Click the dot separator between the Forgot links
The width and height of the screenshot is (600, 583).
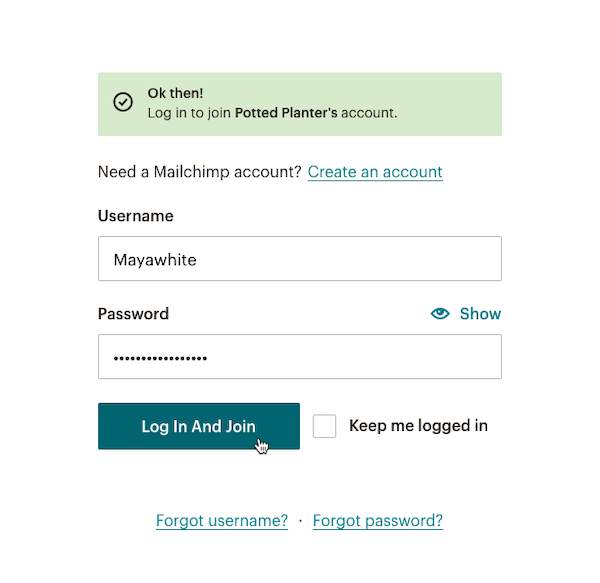[x=300, y=522]
